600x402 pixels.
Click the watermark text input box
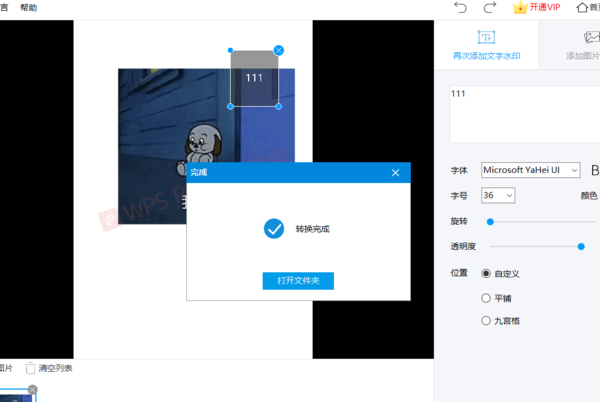pos(525,114)
